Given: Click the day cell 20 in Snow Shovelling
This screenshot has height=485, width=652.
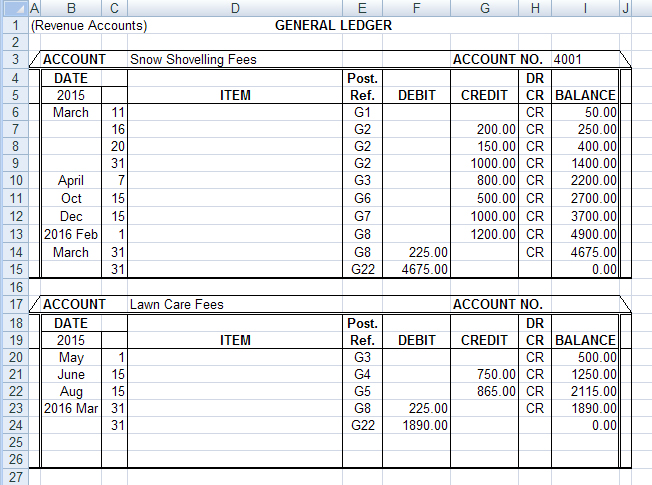Looking at the screenshot, I should point(118,146).
